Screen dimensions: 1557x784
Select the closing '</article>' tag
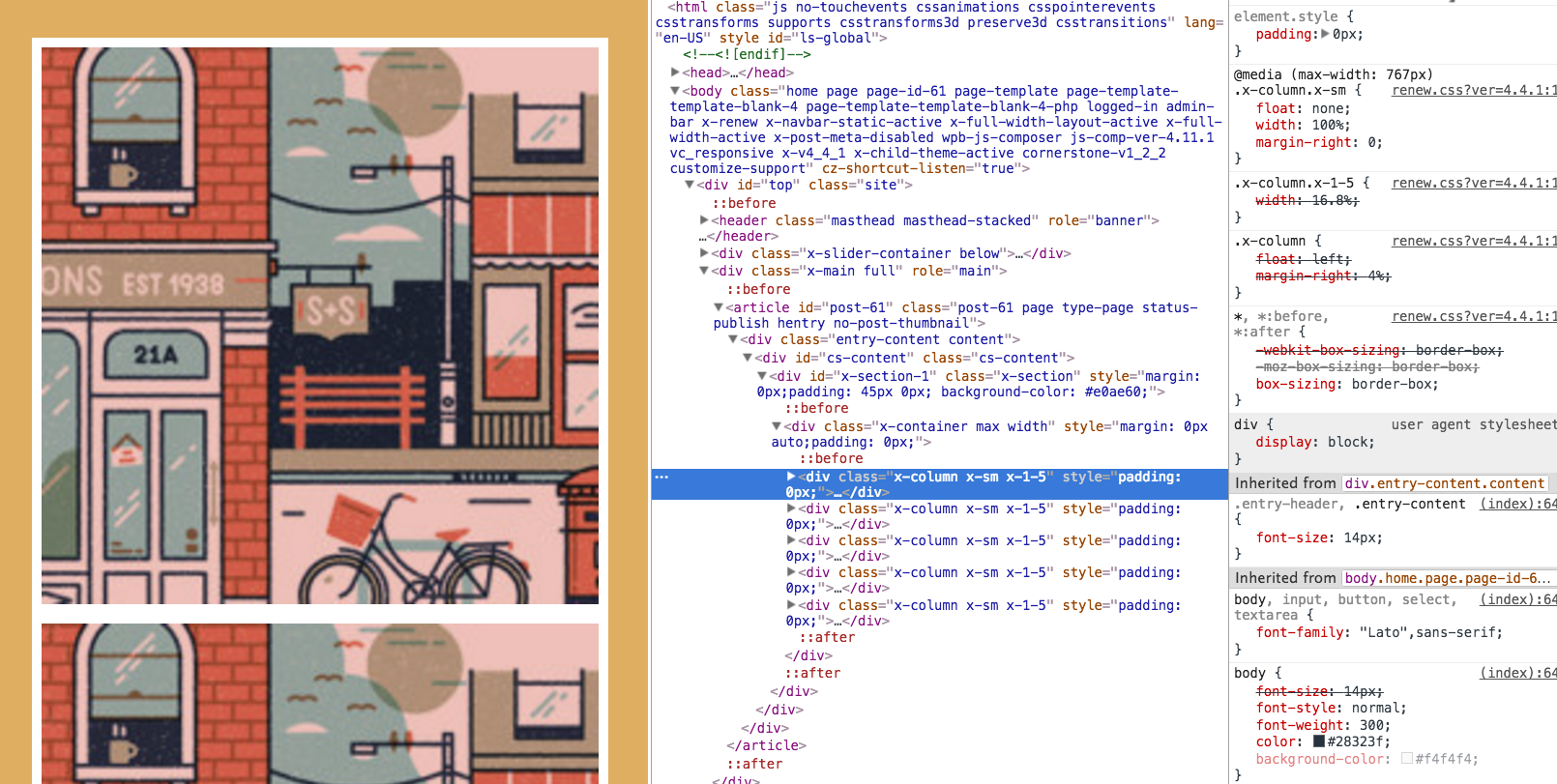[x=766, y=745]
